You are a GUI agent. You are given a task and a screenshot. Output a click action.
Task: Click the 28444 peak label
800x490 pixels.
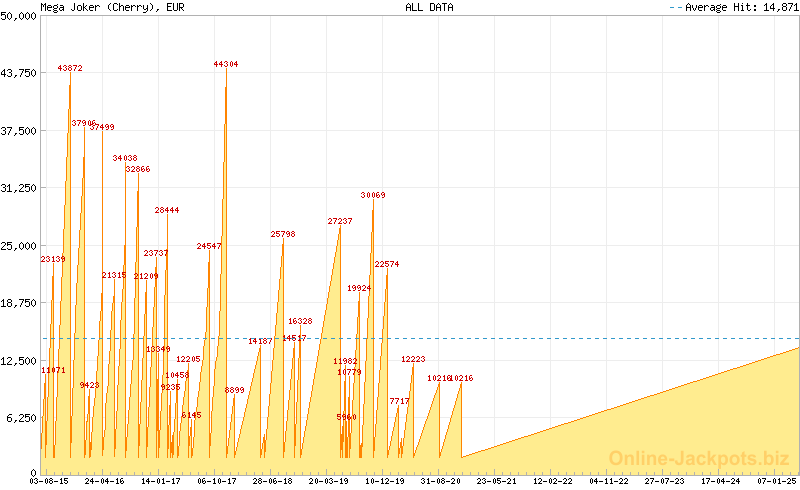167,210
